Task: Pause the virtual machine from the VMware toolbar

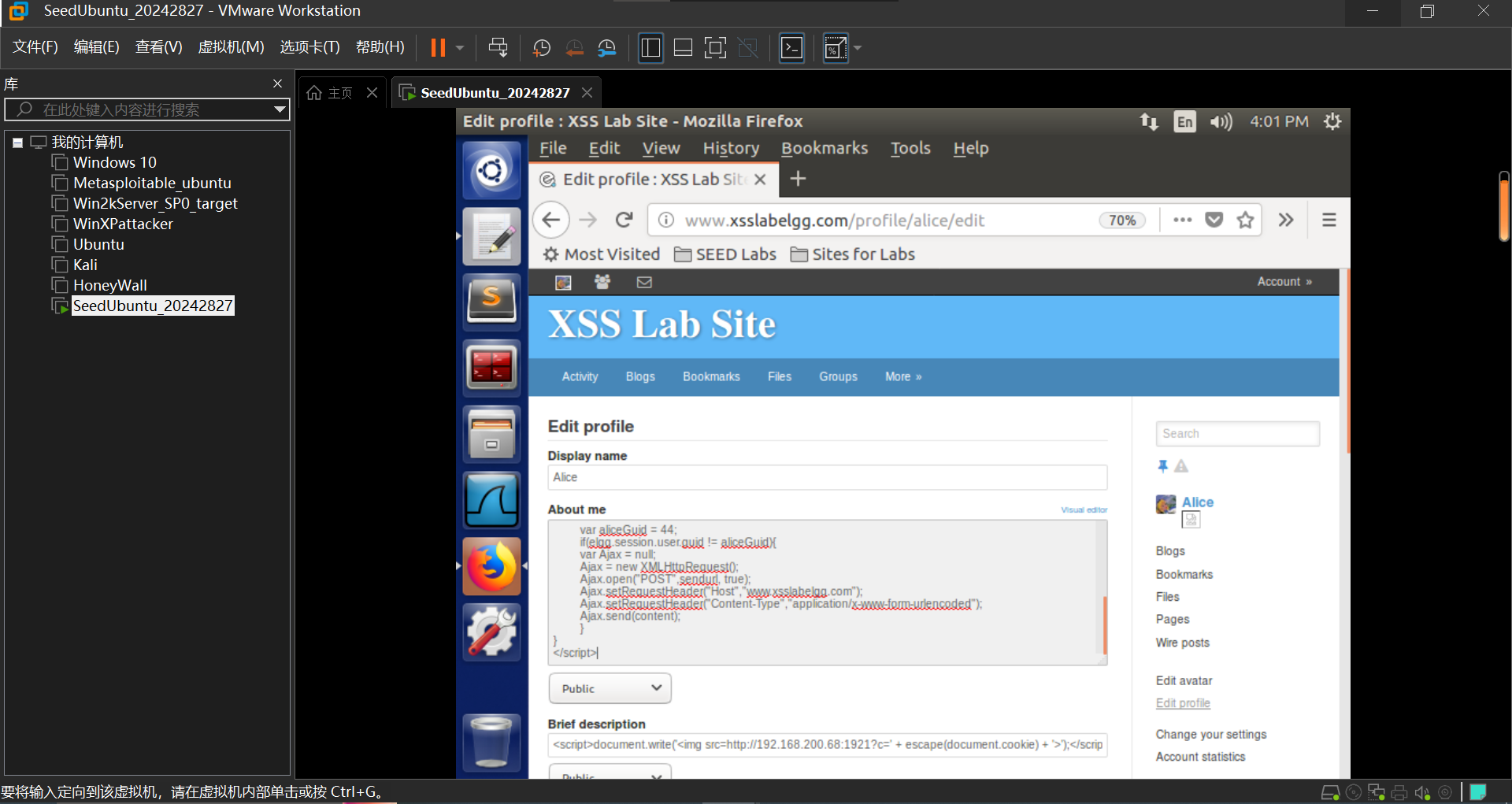Action: (438, 48)
